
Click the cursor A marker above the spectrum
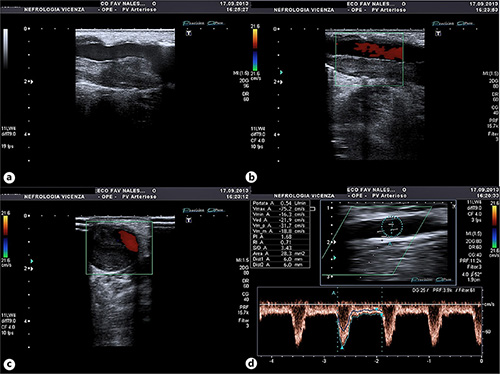(x=333, y=293)
